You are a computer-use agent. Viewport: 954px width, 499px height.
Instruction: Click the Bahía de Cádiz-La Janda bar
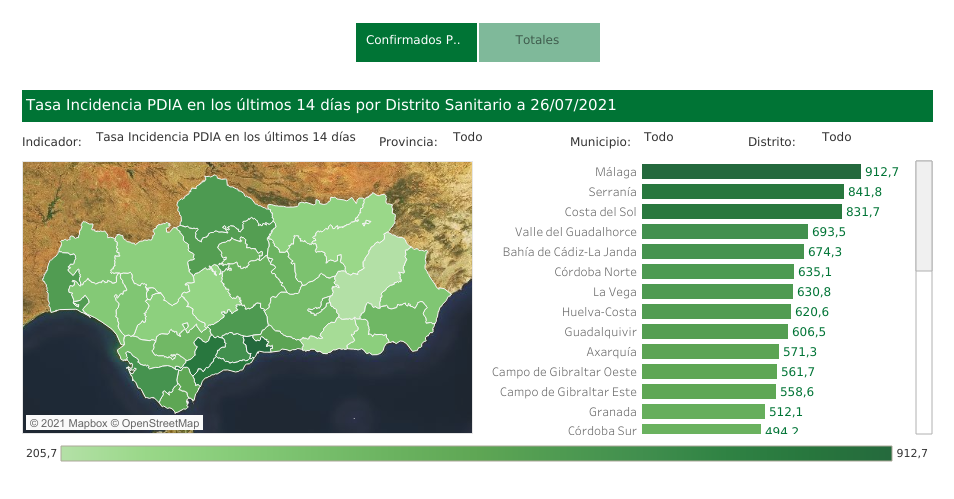click(723, 252)
